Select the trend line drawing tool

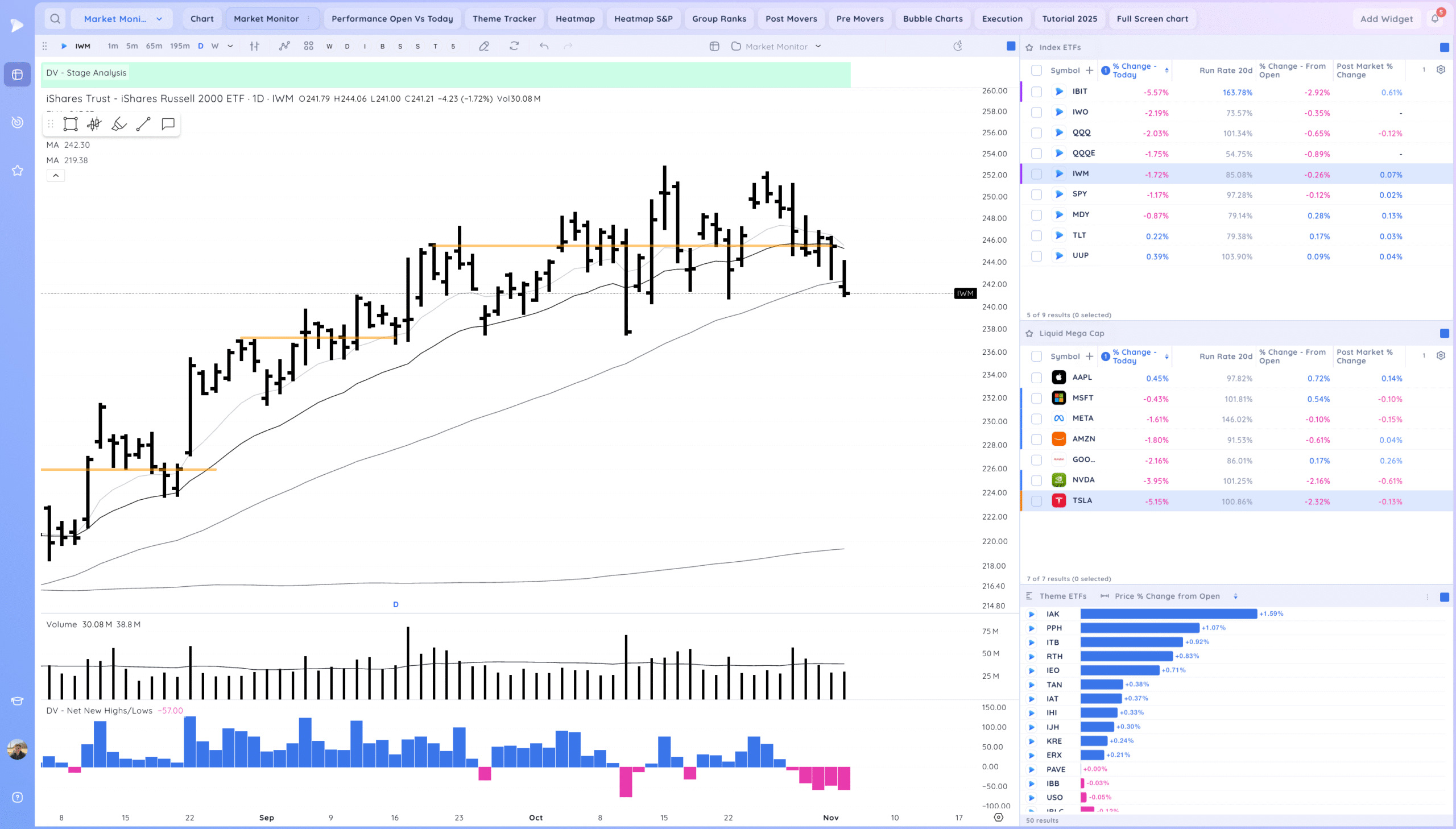(x=143, y=124)
